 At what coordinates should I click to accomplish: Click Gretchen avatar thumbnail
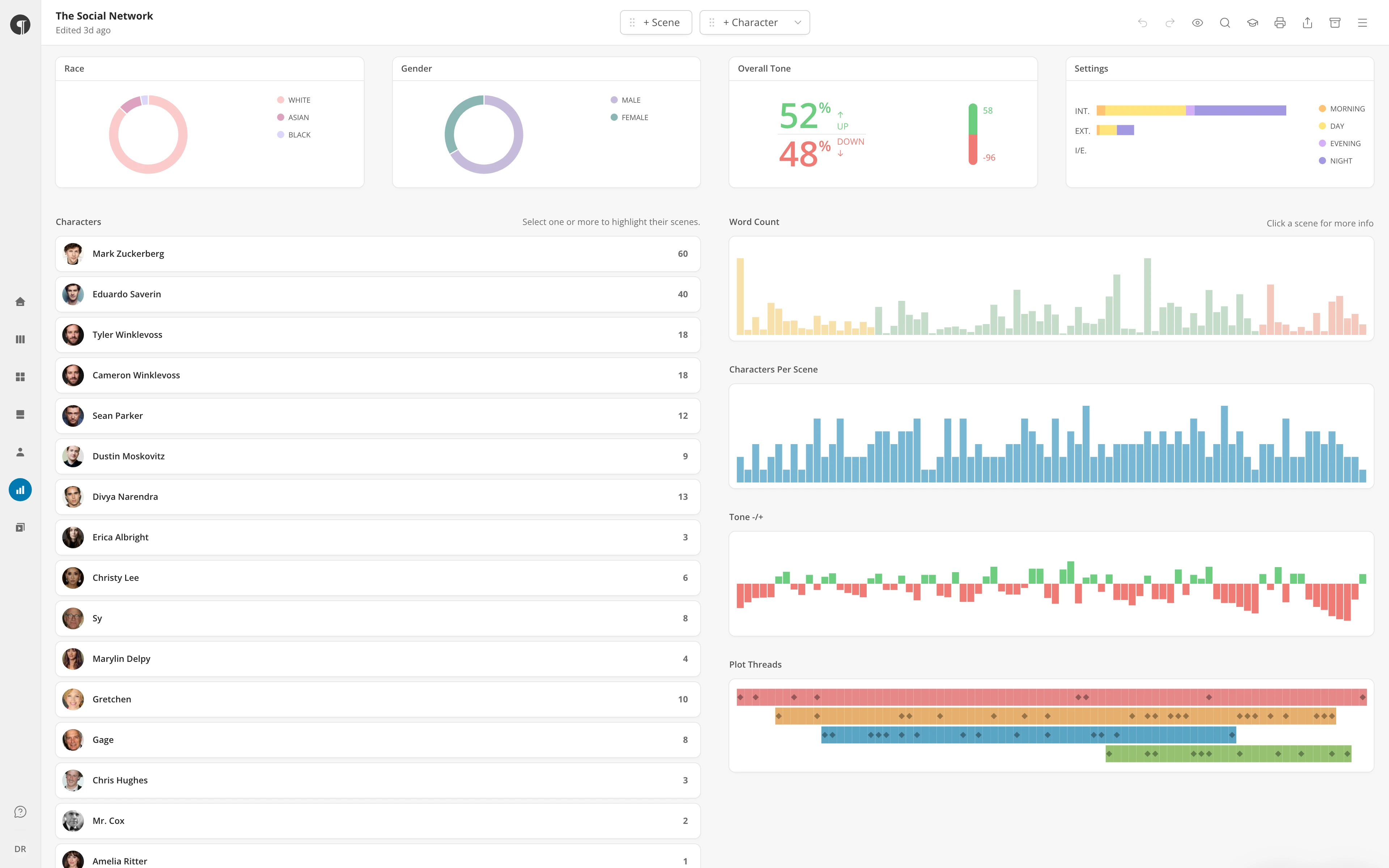pos(73,699)
